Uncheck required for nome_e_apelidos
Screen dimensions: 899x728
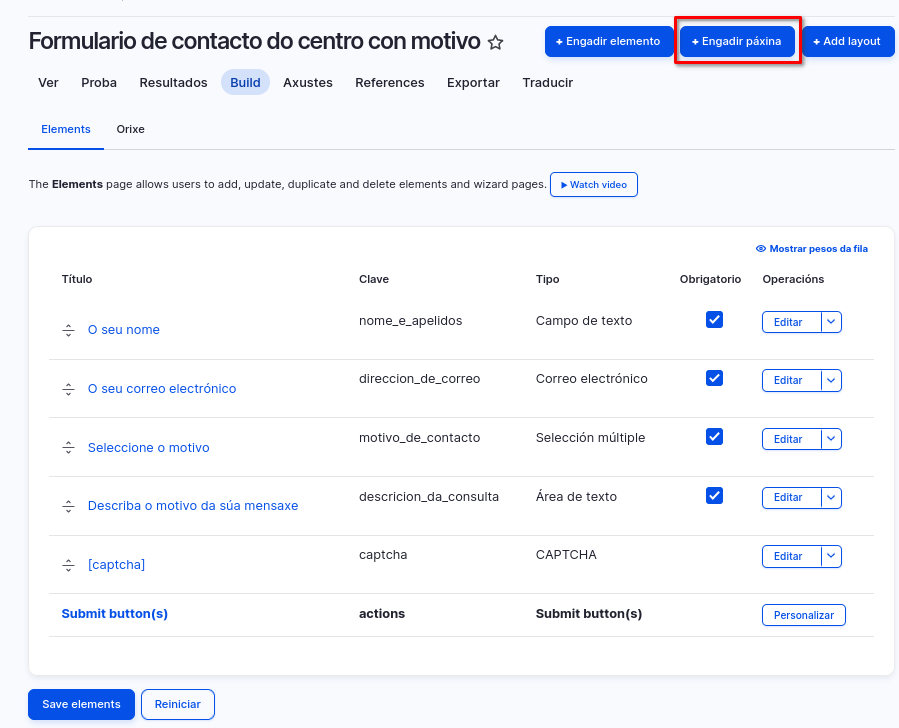714,320
